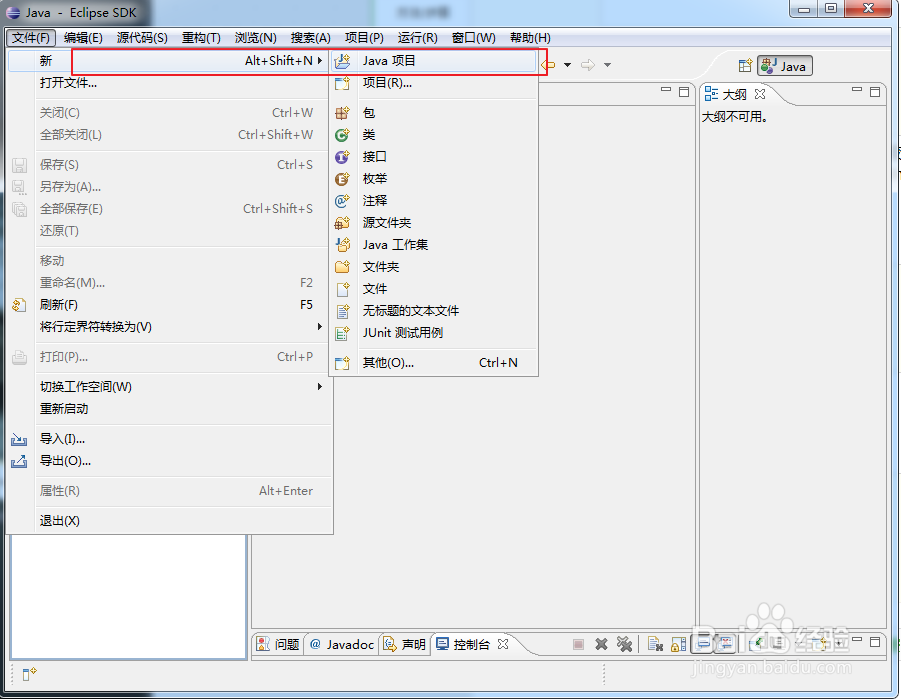Open the 帮助(H) menu
Screen dimensions: 901x699
click(x=530, y=38)
